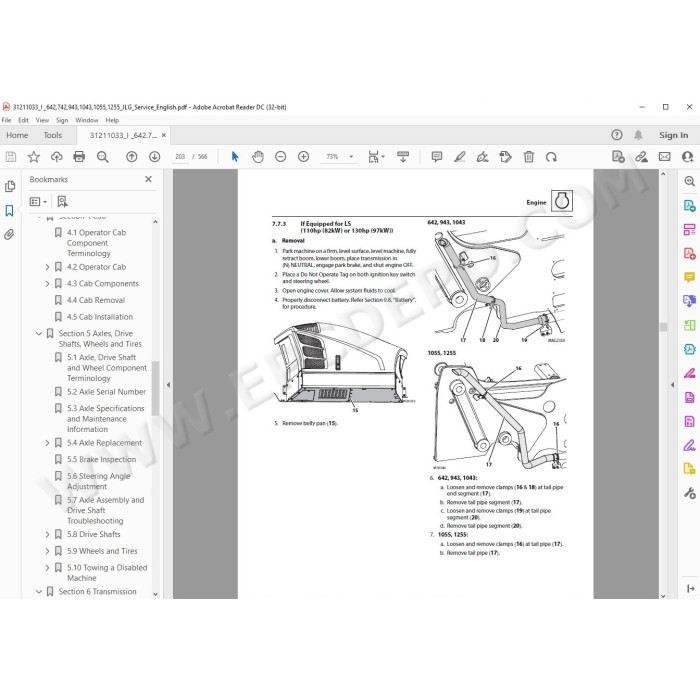
Task: Expand 5.8 Drive Shafts bookmark
Action: (47, 534)
